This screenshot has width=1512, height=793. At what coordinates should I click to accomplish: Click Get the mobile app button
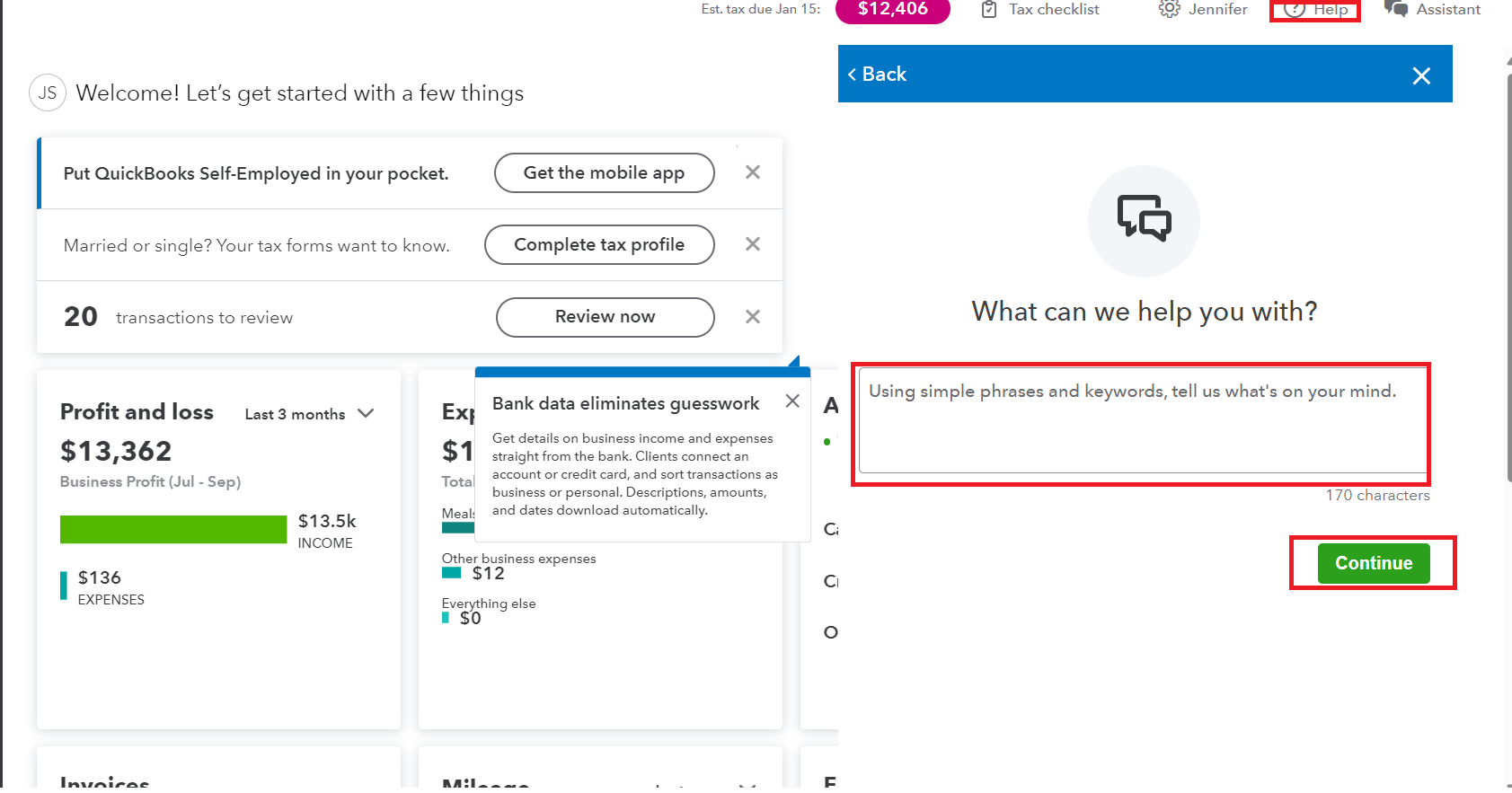click(604, 172)
